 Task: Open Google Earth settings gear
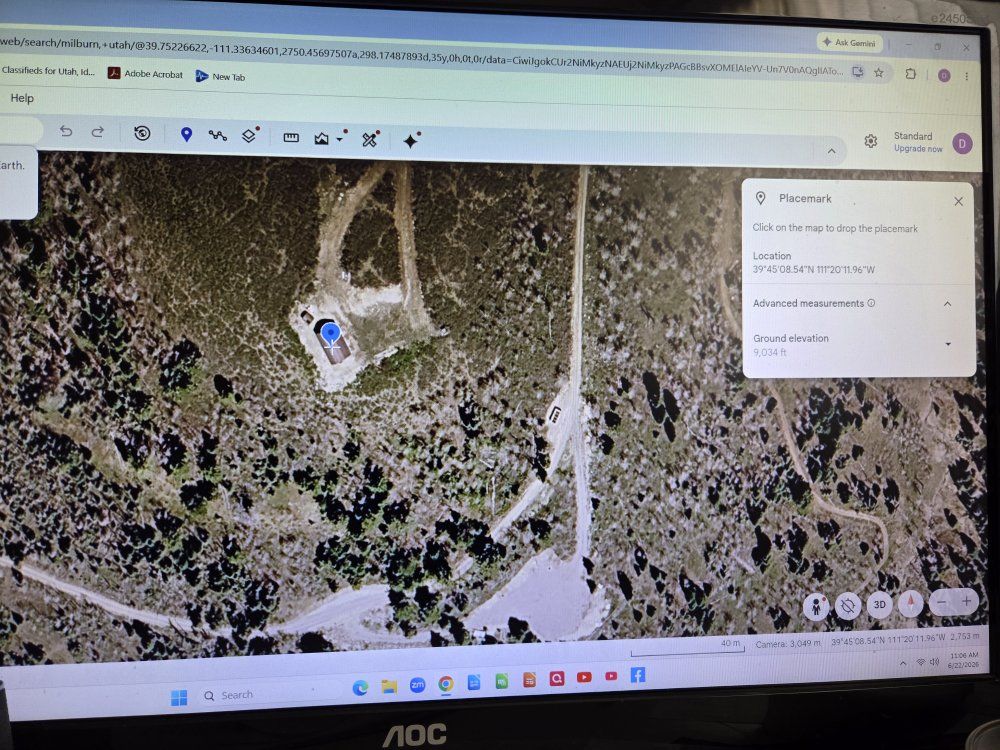871,141
